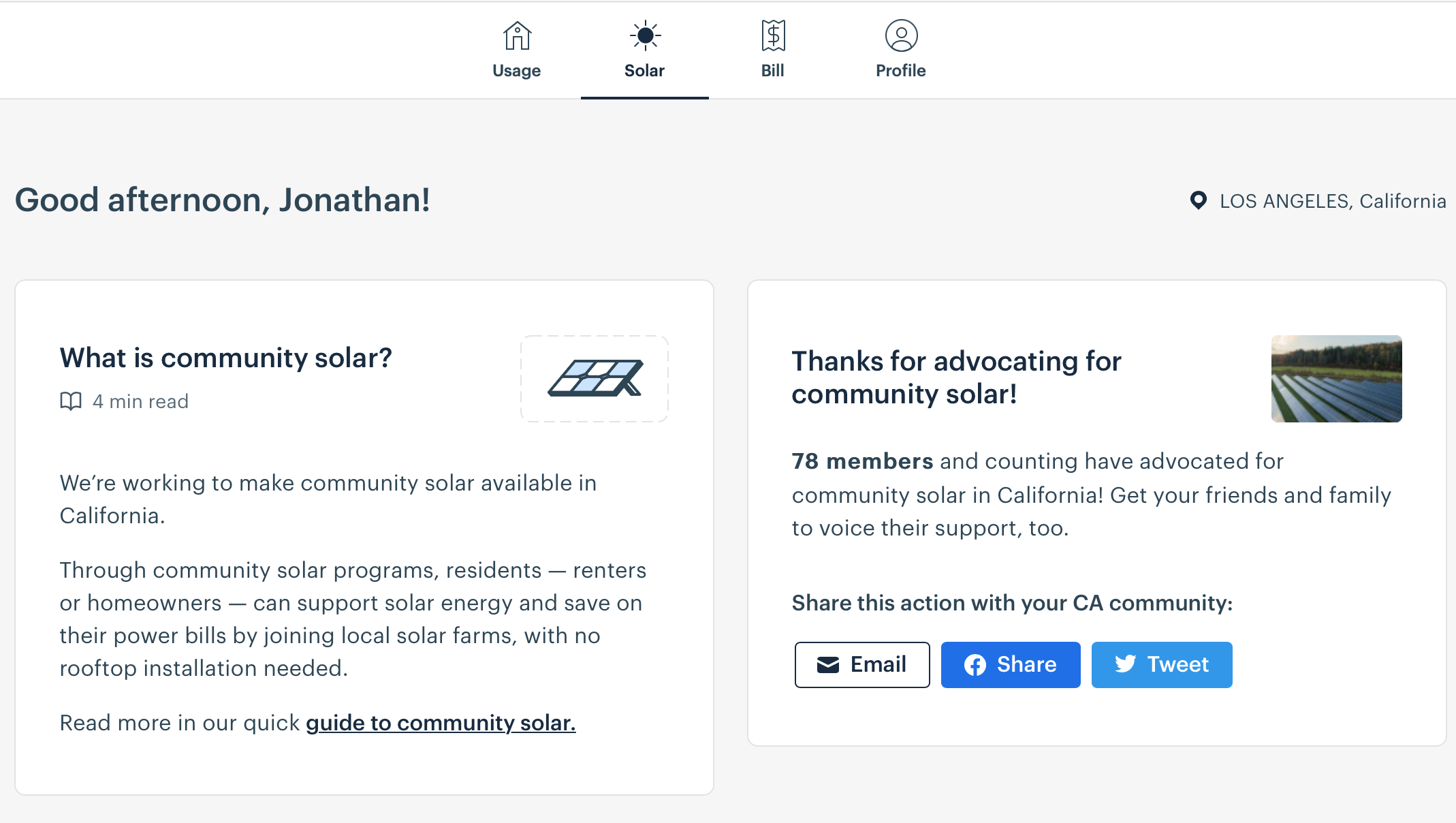Image resolution: width=1456 pixels, height=823 pixels.
Task: Open the Profile person icon
Action: 901,35
